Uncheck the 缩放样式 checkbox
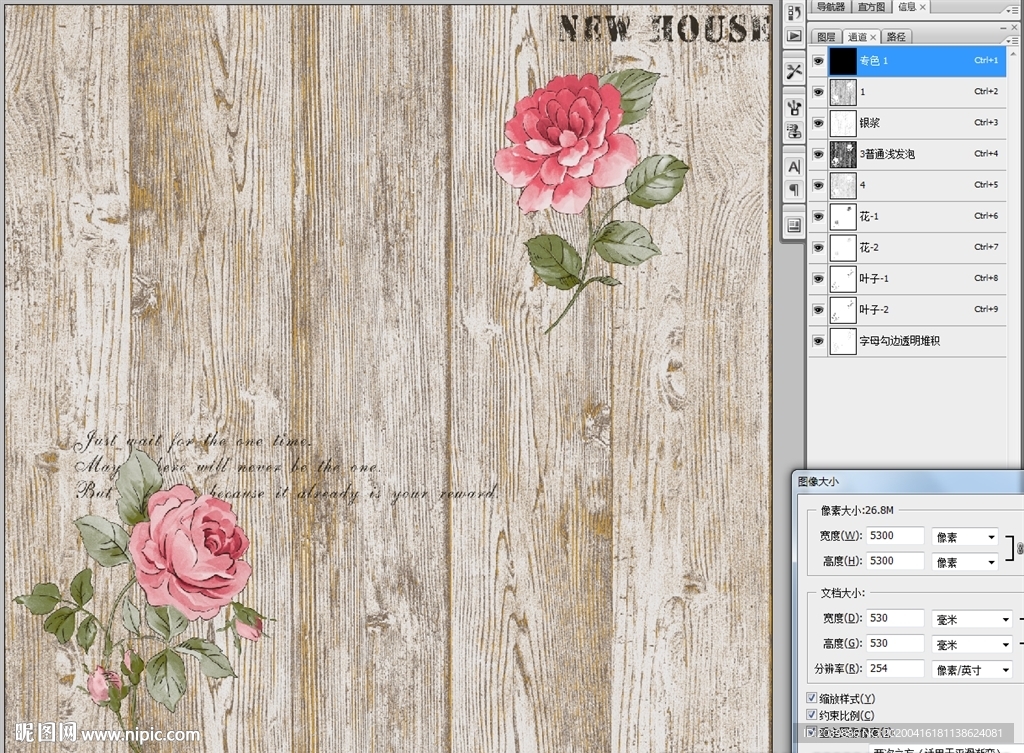This screenshot has height=753, width=1024. 811,698
